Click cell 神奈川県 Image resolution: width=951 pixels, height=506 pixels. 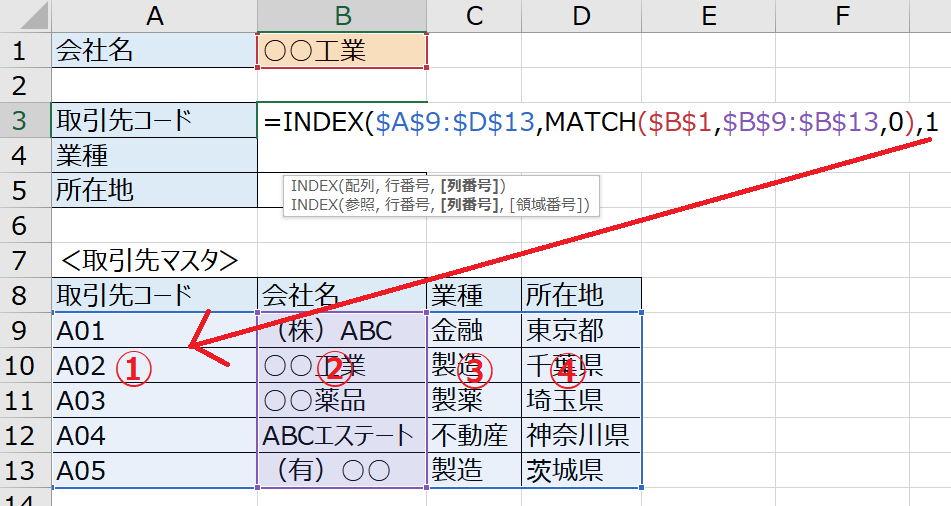click(x=582, y=436)
